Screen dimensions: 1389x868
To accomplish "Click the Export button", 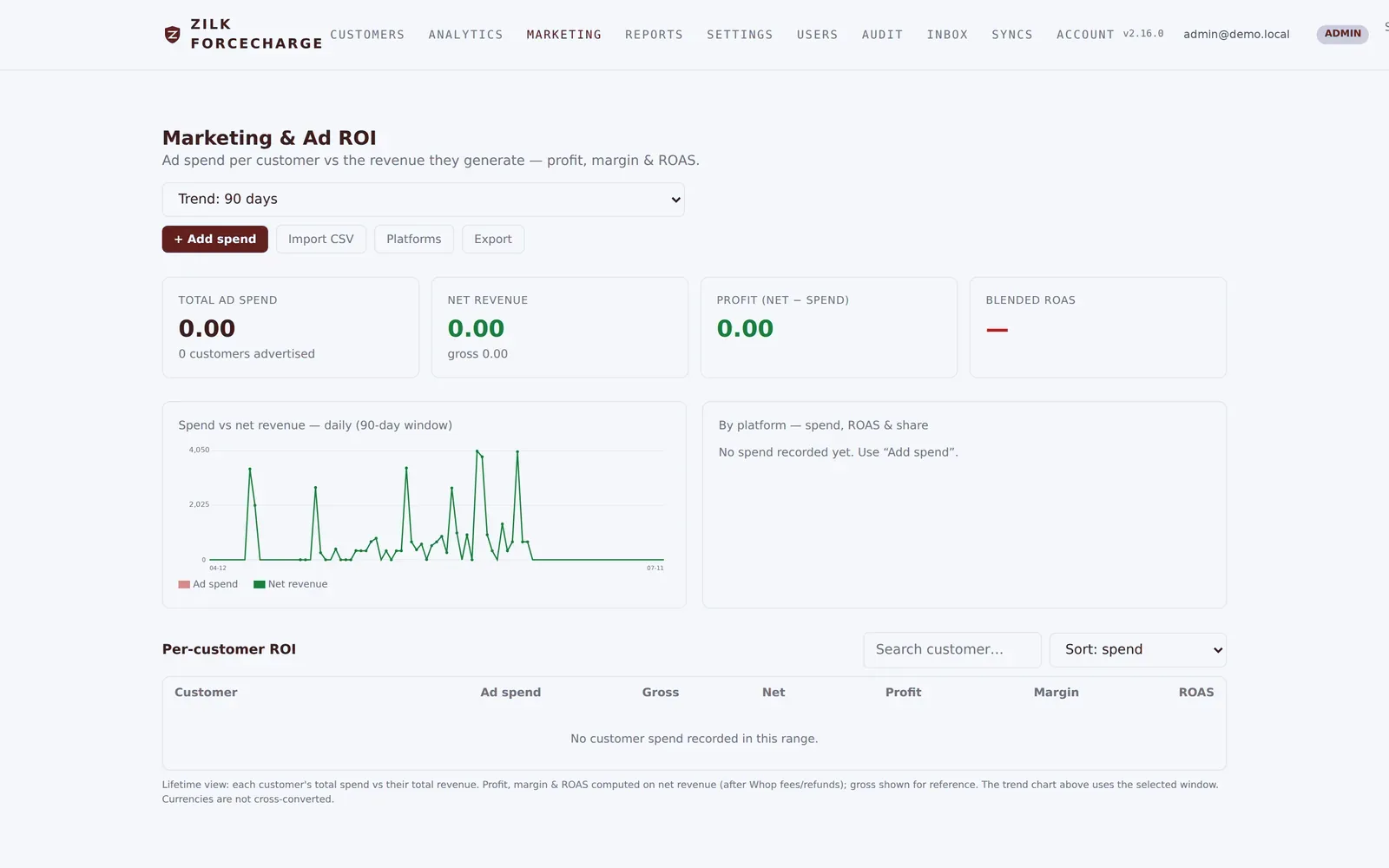I will [493, 239].
